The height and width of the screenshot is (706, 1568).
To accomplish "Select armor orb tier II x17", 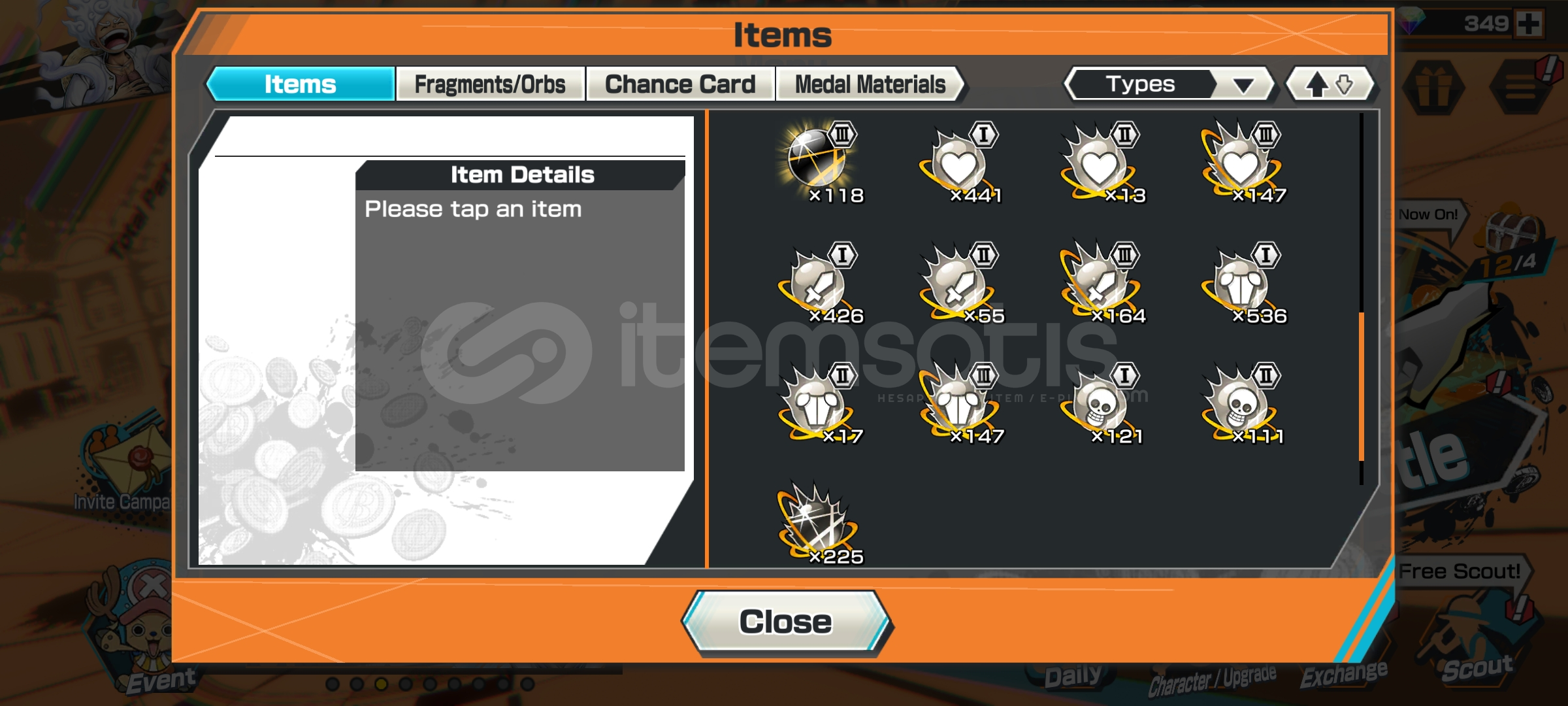I will (821, 403).
